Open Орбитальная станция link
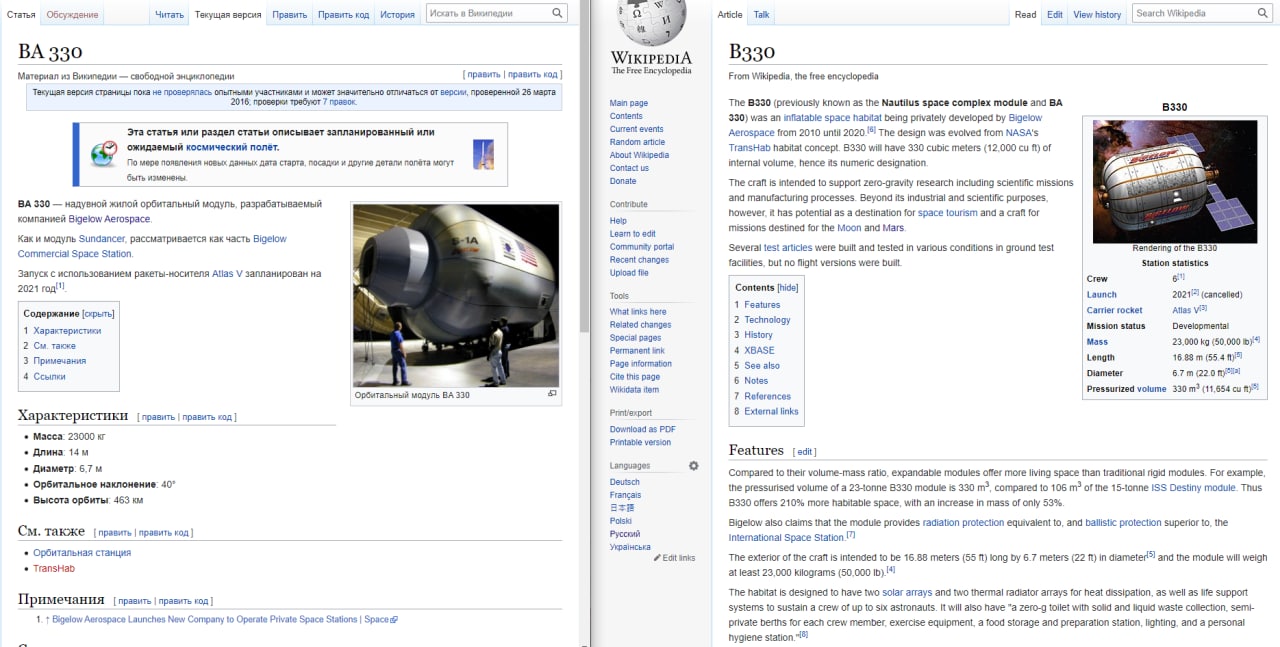This screenshot has width=1280, height=647. coord(82,553)
